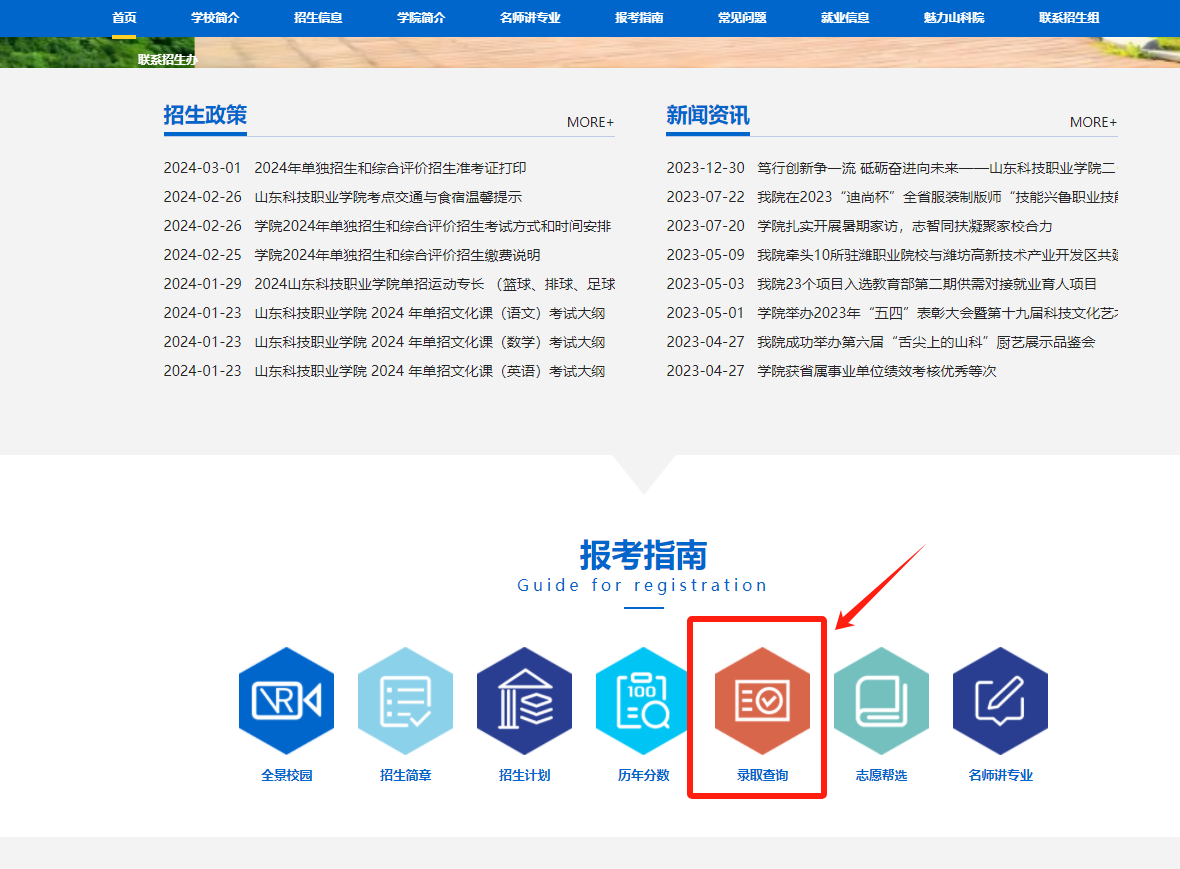
Task: Select 招生信息 in the navigation bar
Action: pos(318,18)
